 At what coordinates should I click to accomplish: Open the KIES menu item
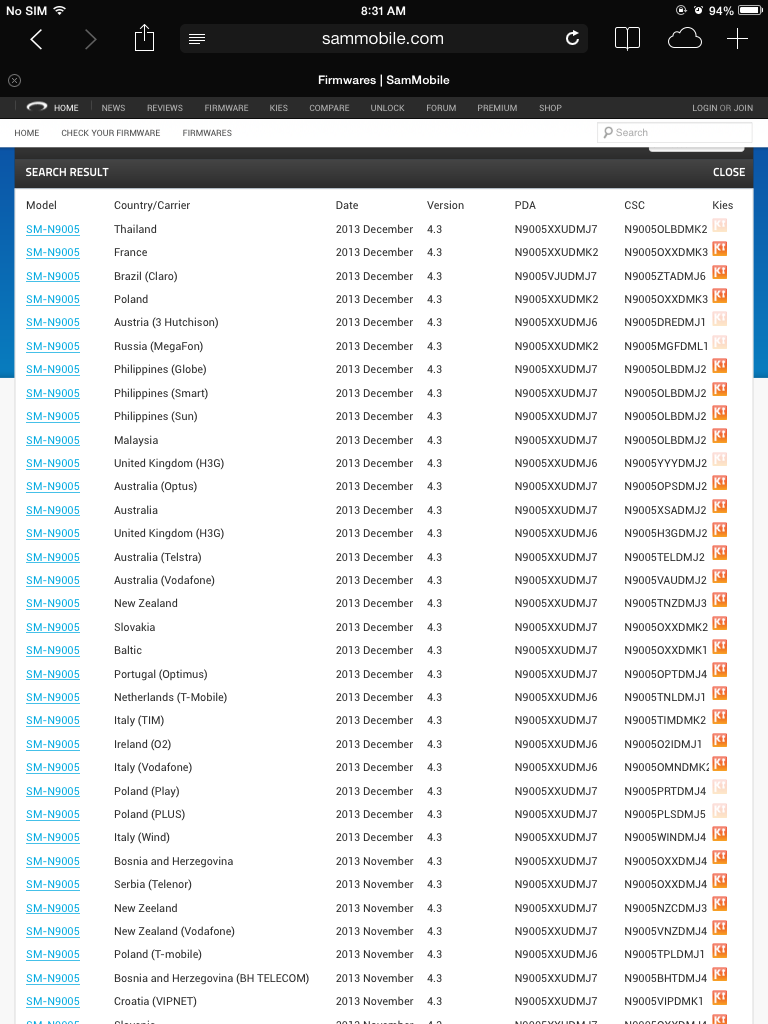coord(278,108)
